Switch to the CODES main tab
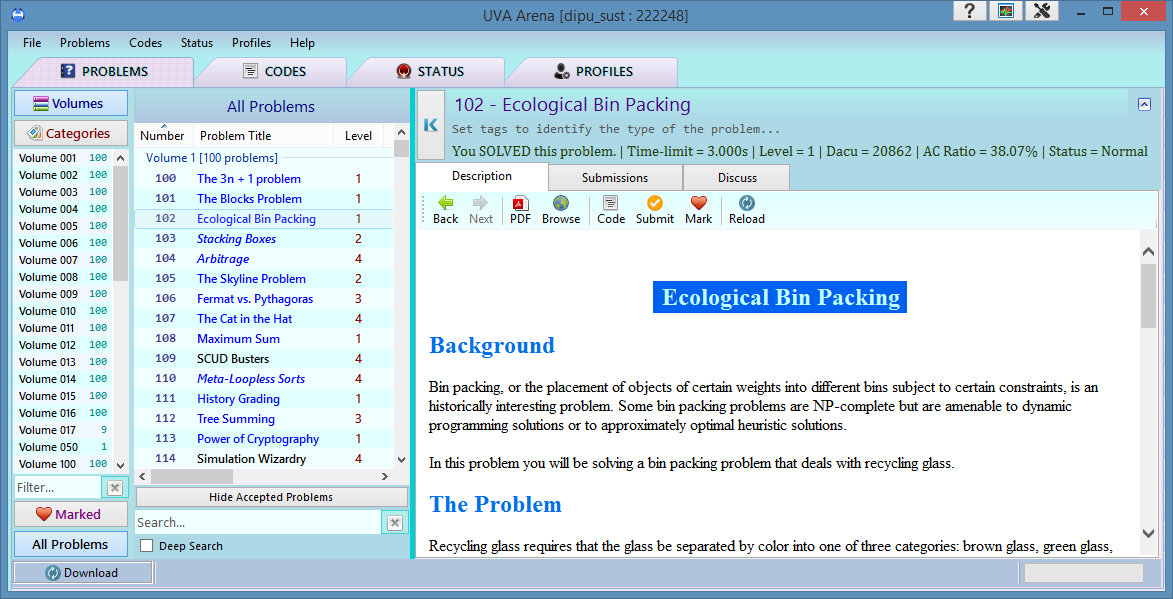Viewport: 1173px width, 599px height. [x=274, y=72]
